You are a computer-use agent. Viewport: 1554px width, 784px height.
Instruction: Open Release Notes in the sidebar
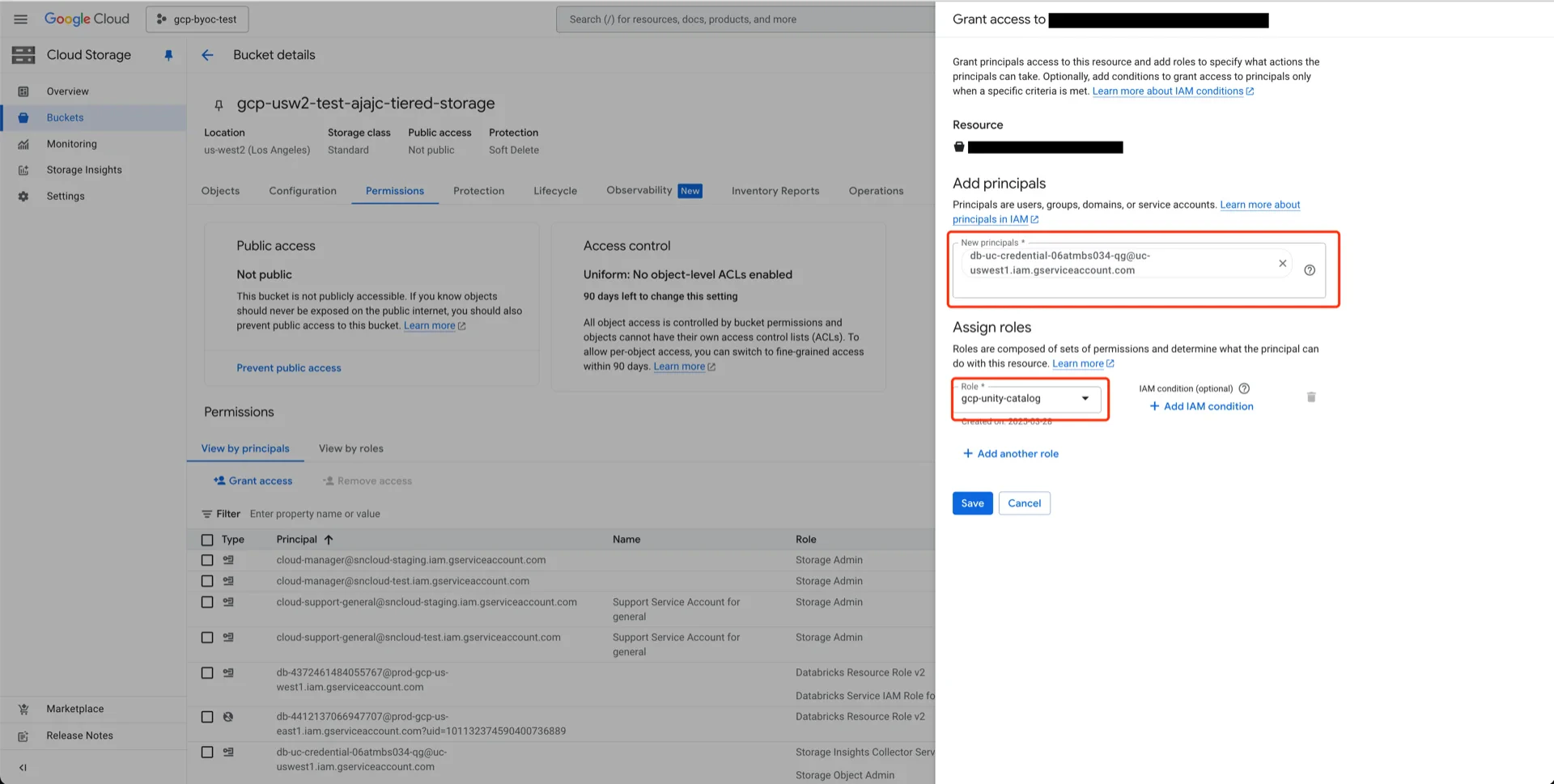pos(93,735)
